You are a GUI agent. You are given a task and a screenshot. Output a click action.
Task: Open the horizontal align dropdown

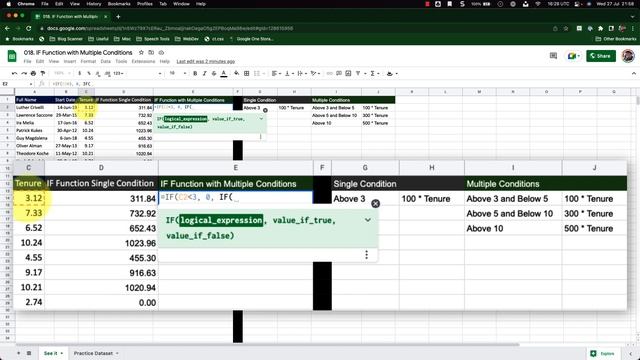[x=276, y=73]
